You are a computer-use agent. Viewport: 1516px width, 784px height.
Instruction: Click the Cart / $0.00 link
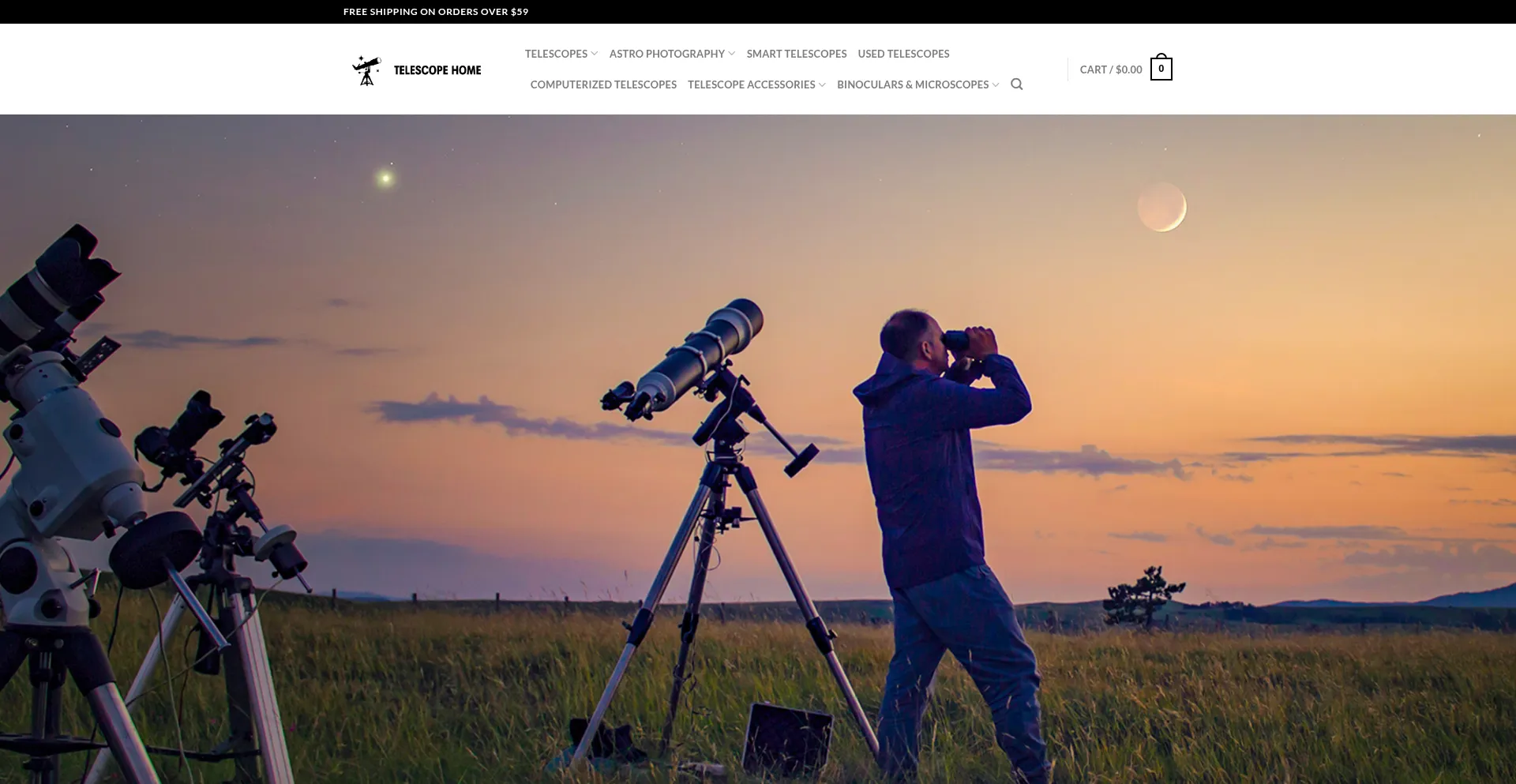[1110, 69]
